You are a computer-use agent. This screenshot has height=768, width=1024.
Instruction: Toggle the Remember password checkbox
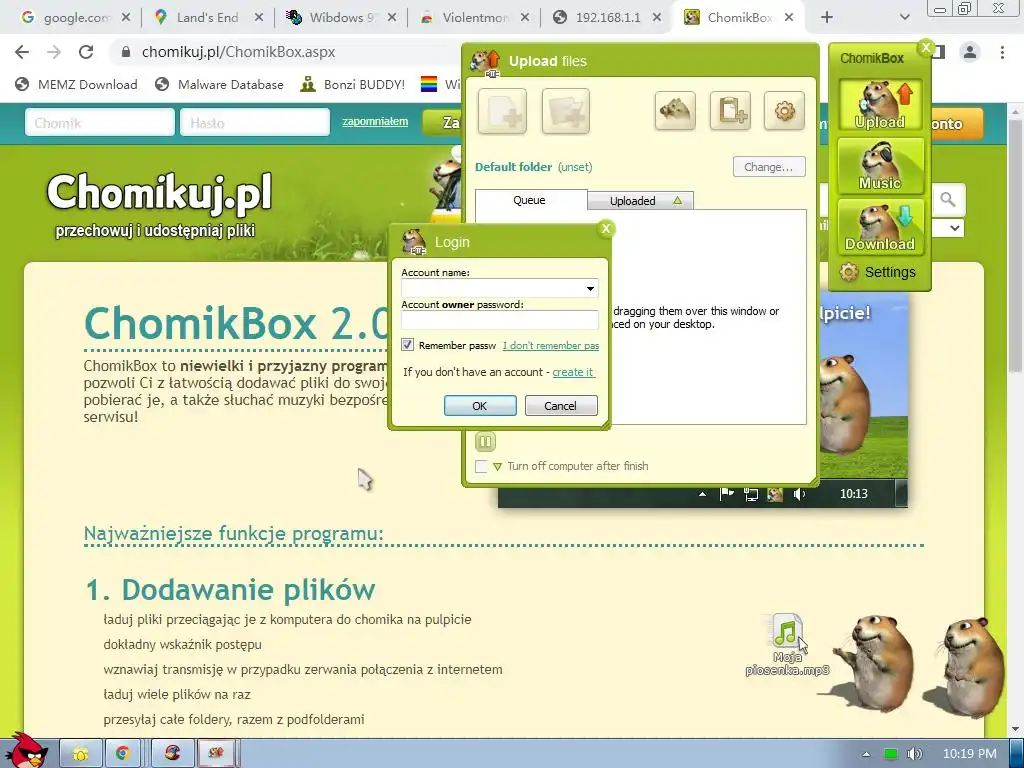coord(408,345)
